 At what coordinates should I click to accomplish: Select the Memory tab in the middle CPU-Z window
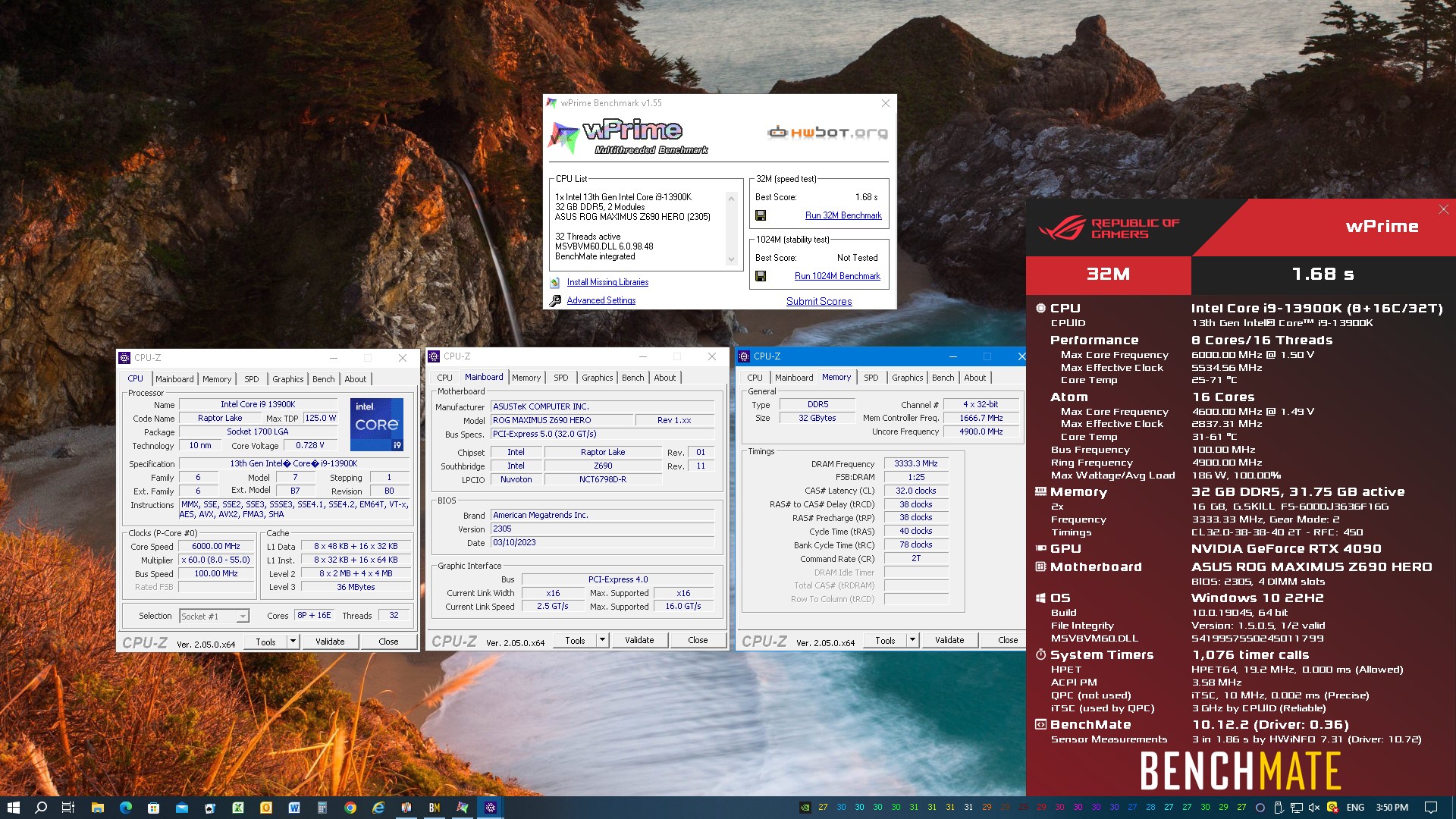coord(526,378)
